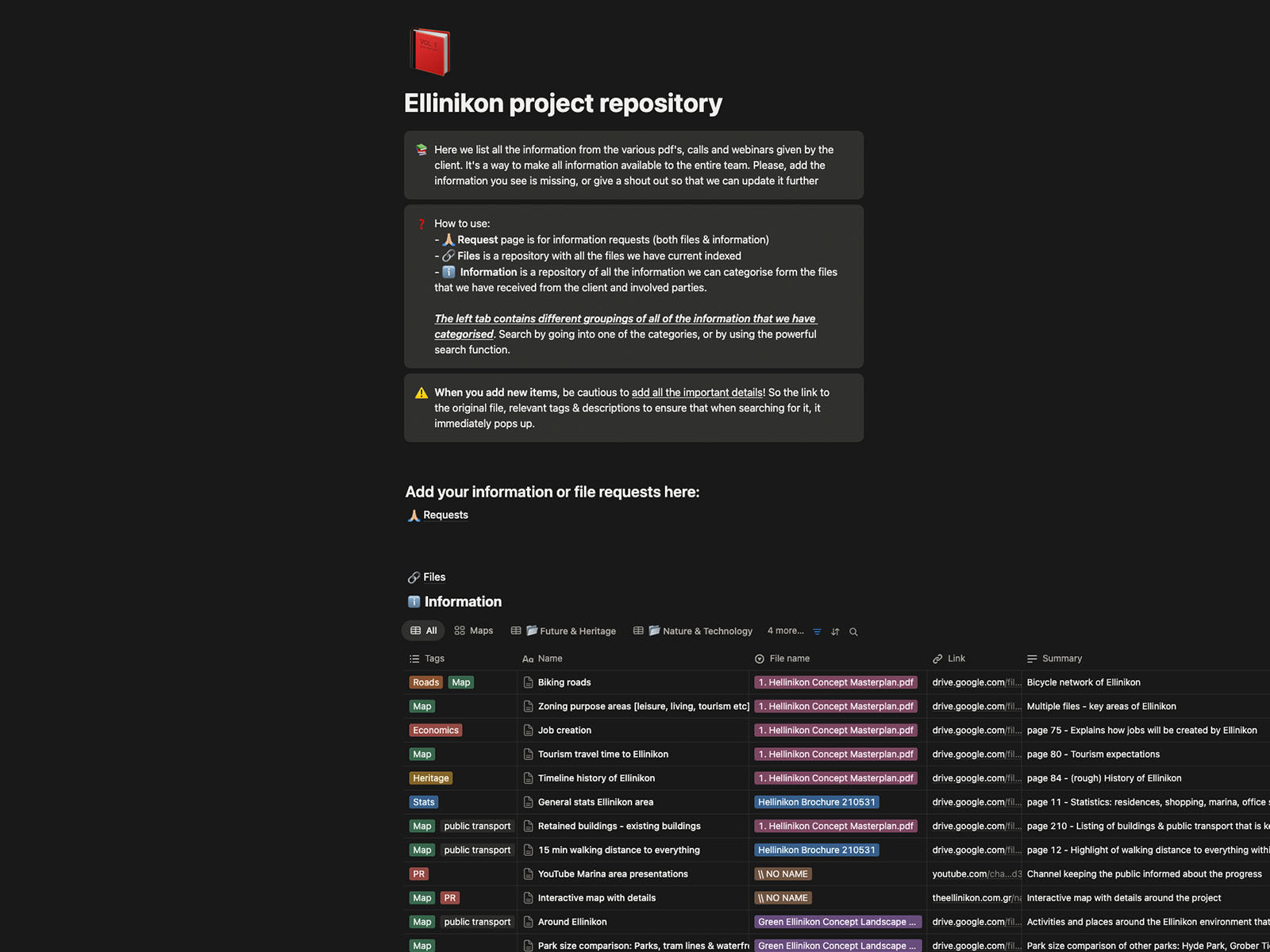
Task: Click the books emoji in the top callout
Action: click(x=420, y=149)
